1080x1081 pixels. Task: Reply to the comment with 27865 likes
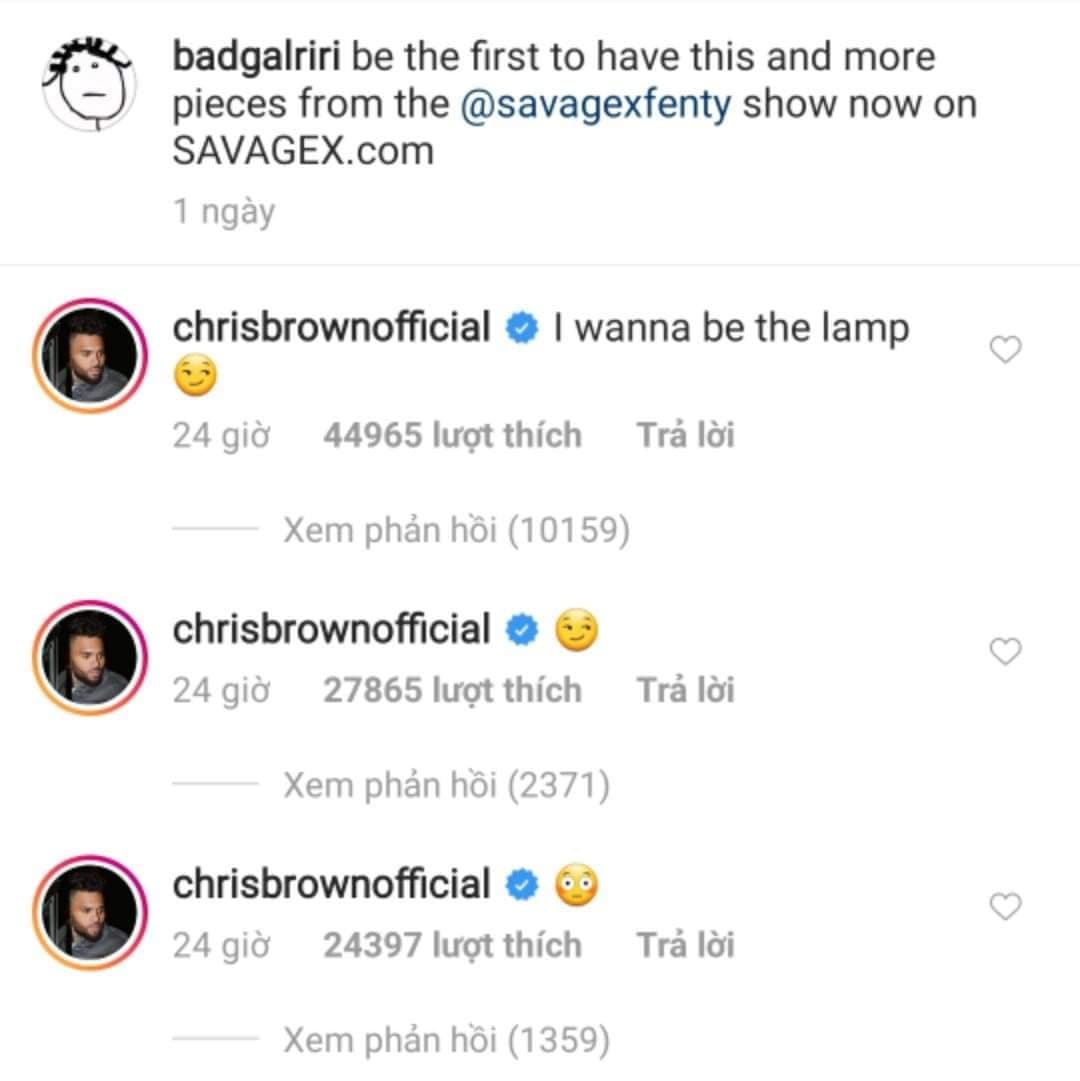pyautogui.click(x=685, y=691)
